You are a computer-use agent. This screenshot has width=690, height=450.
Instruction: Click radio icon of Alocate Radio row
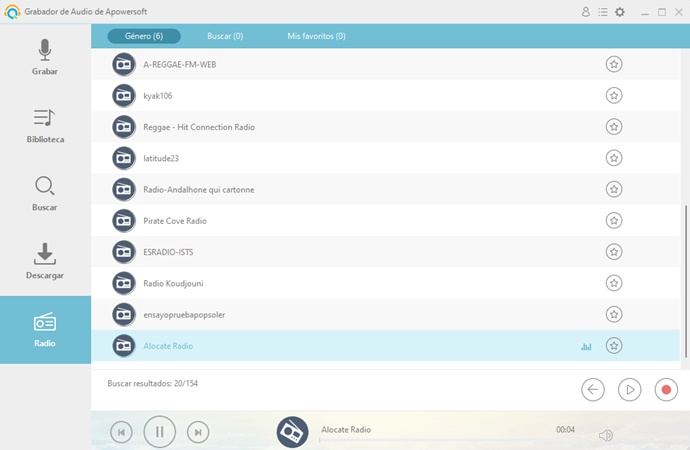[124, 346]
